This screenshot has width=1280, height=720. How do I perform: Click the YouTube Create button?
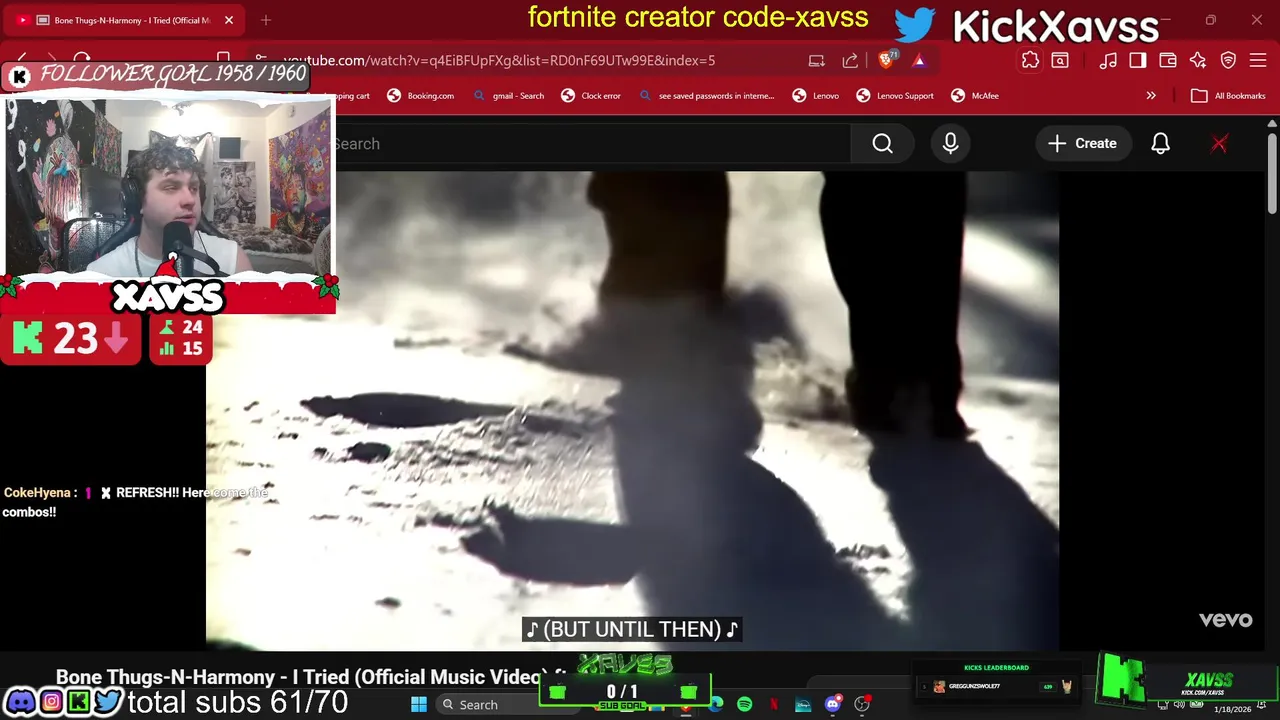pyautogui.click(x=1082, y=144)
